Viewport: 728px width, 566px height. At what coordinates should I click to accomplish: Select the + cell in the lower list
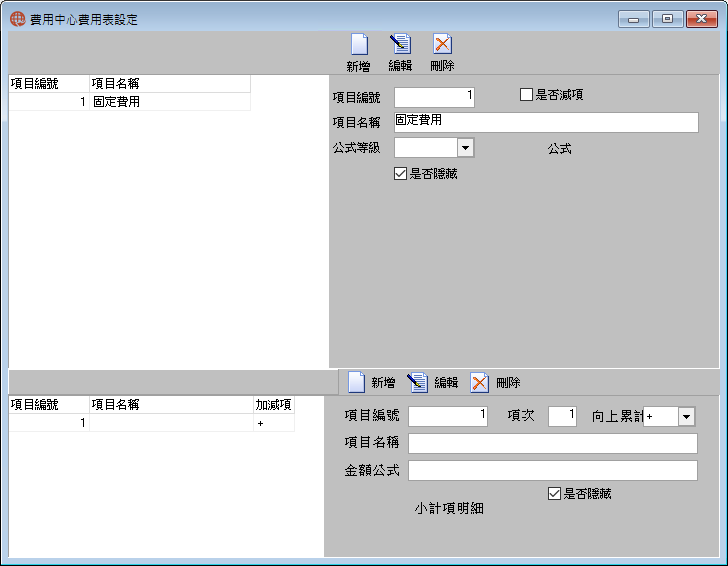click(x=274, y=423)
